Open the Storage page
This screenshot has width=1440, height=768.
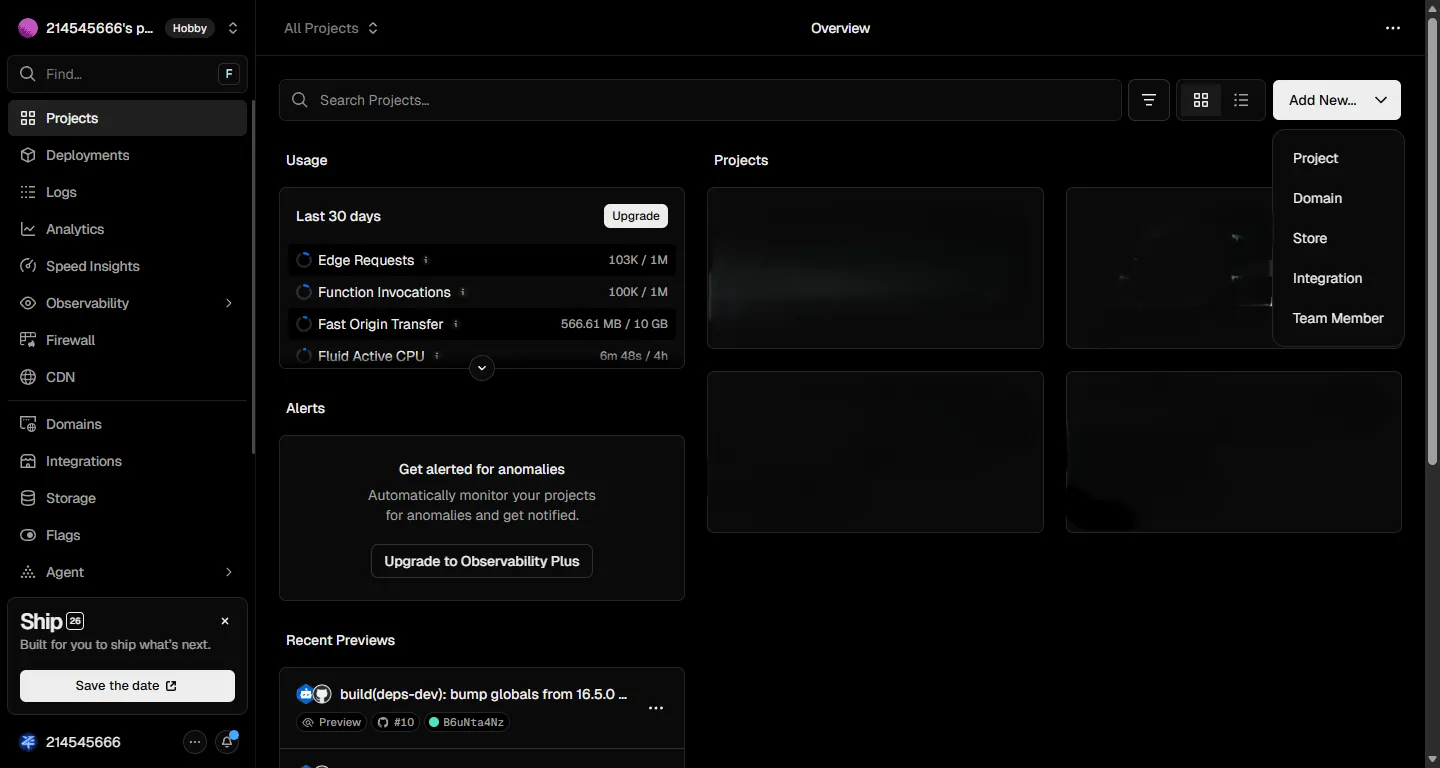coord(70,498)
